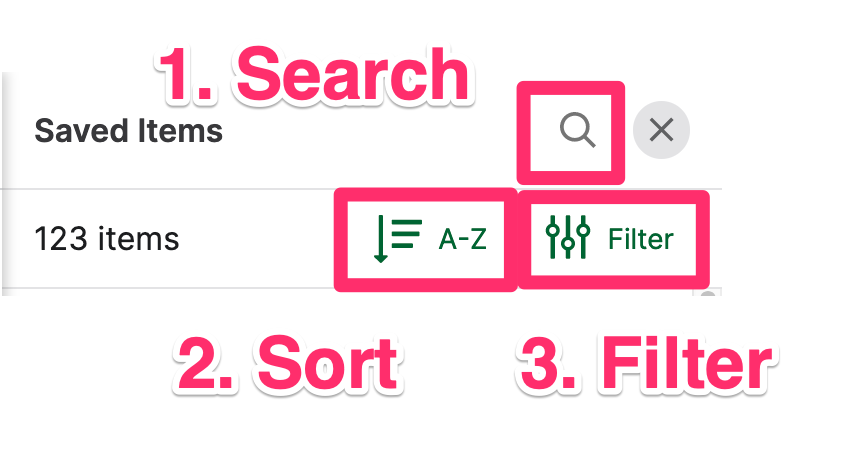Click the pink "3. Filter" callout text
This screenshot has width=844, height=466.
pyautogui.click(x=646, y=363)
